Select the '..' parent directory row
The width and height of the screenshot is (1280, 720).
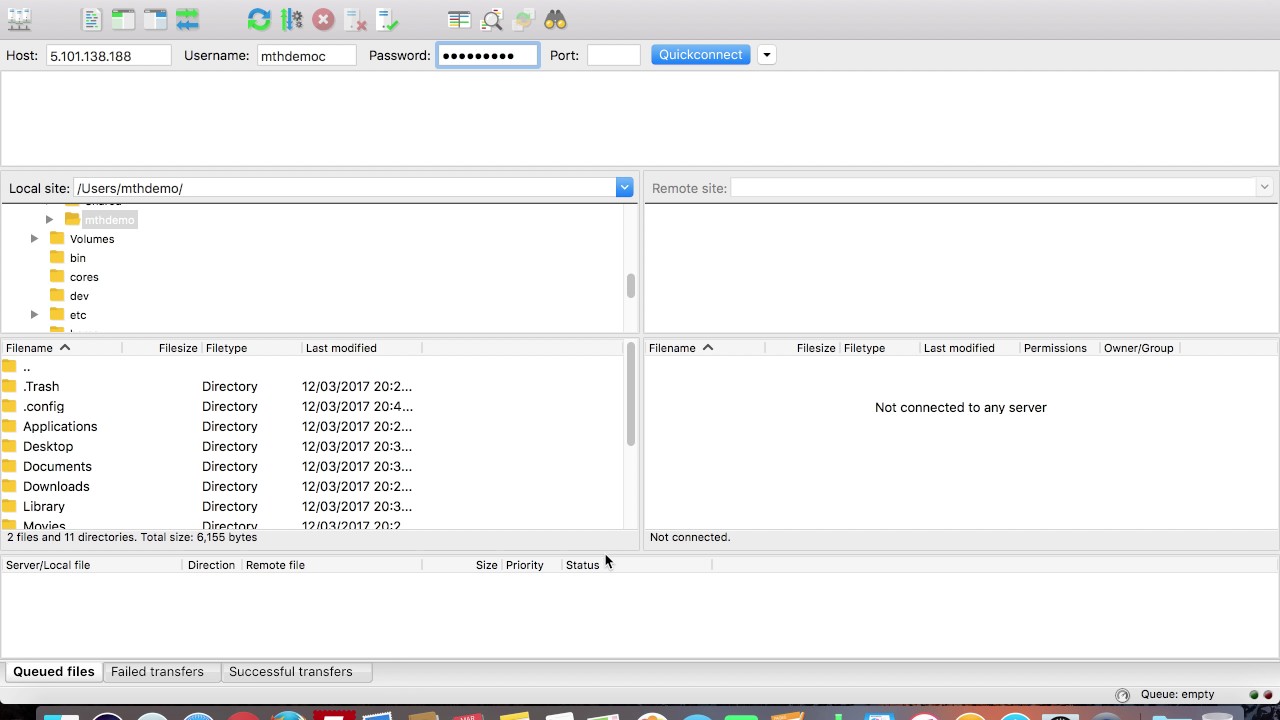tap(313, 367)
